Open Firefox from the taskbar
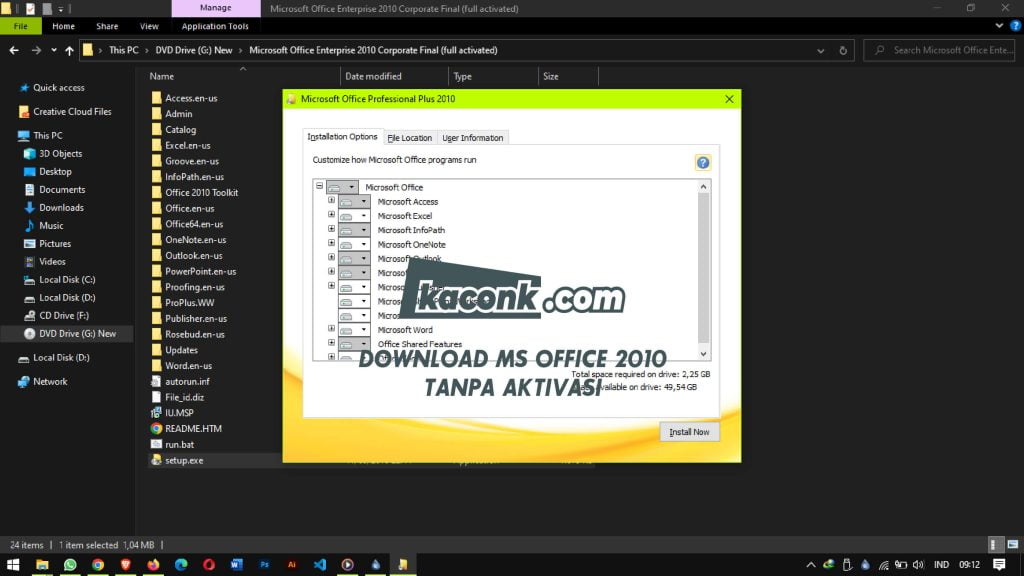Screen dimensions: 1024x576 pos(153,564)
